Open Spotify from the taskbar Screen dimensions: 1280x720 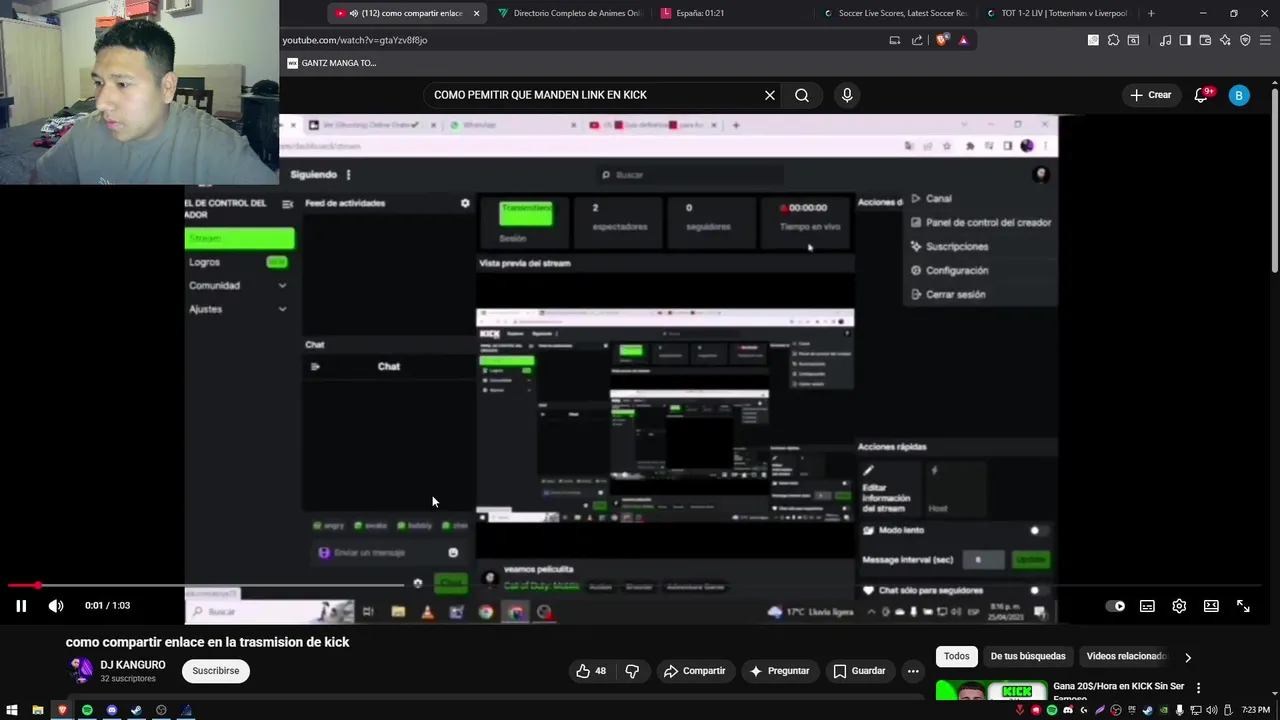87,711
